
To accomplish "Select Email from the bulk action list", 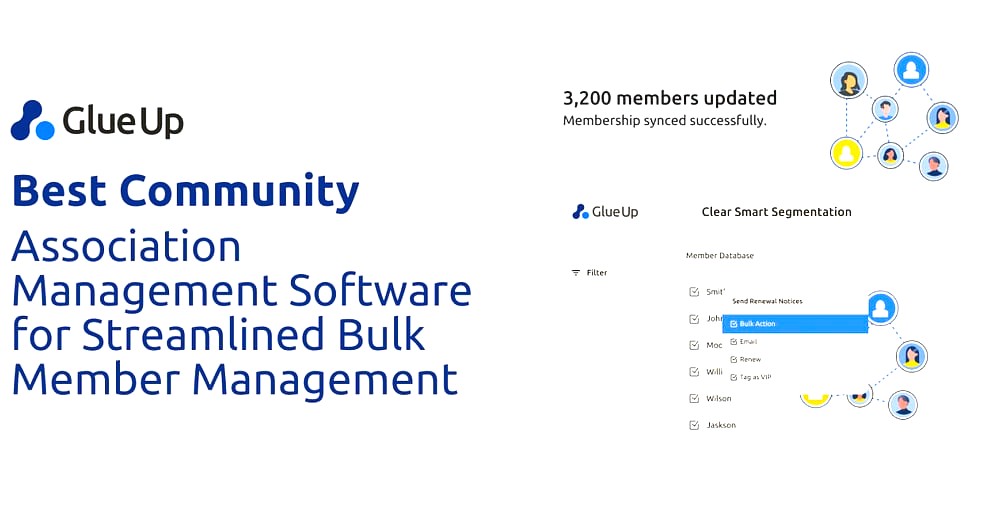I will tap(744, 342).
